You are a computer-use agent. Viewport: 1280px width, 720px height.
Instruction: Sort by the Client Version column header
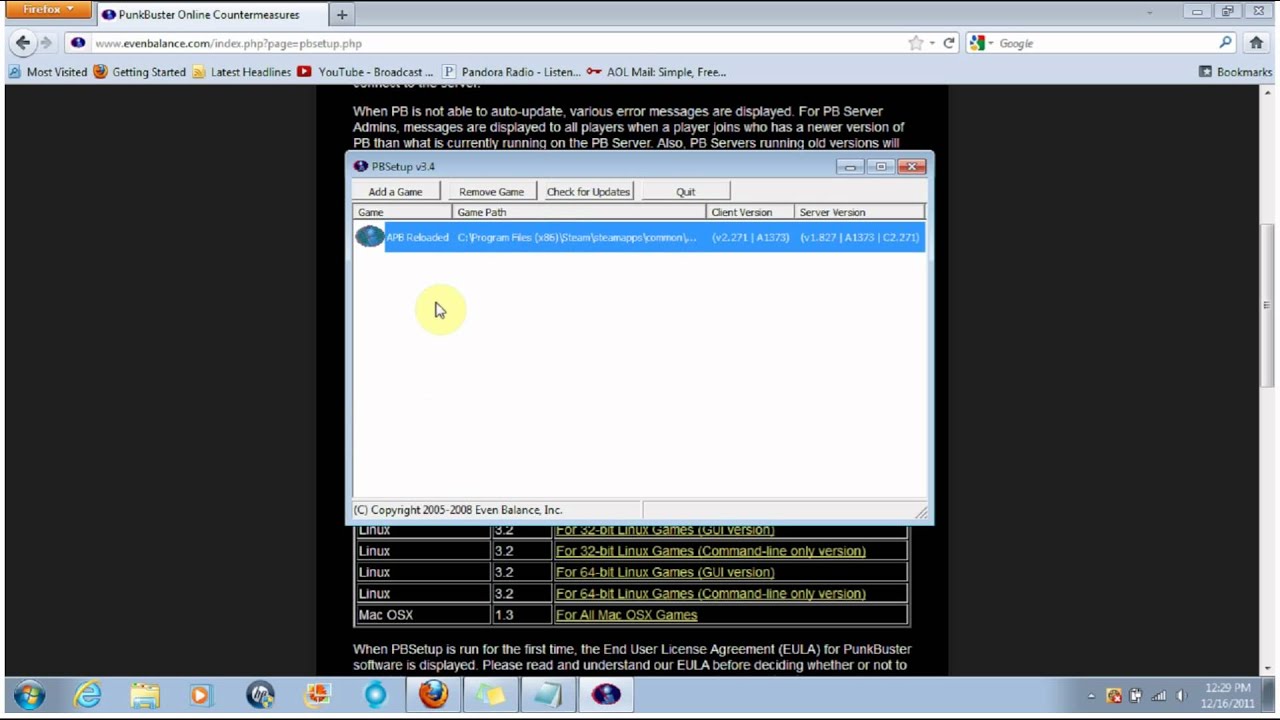(x=750, y=212)
